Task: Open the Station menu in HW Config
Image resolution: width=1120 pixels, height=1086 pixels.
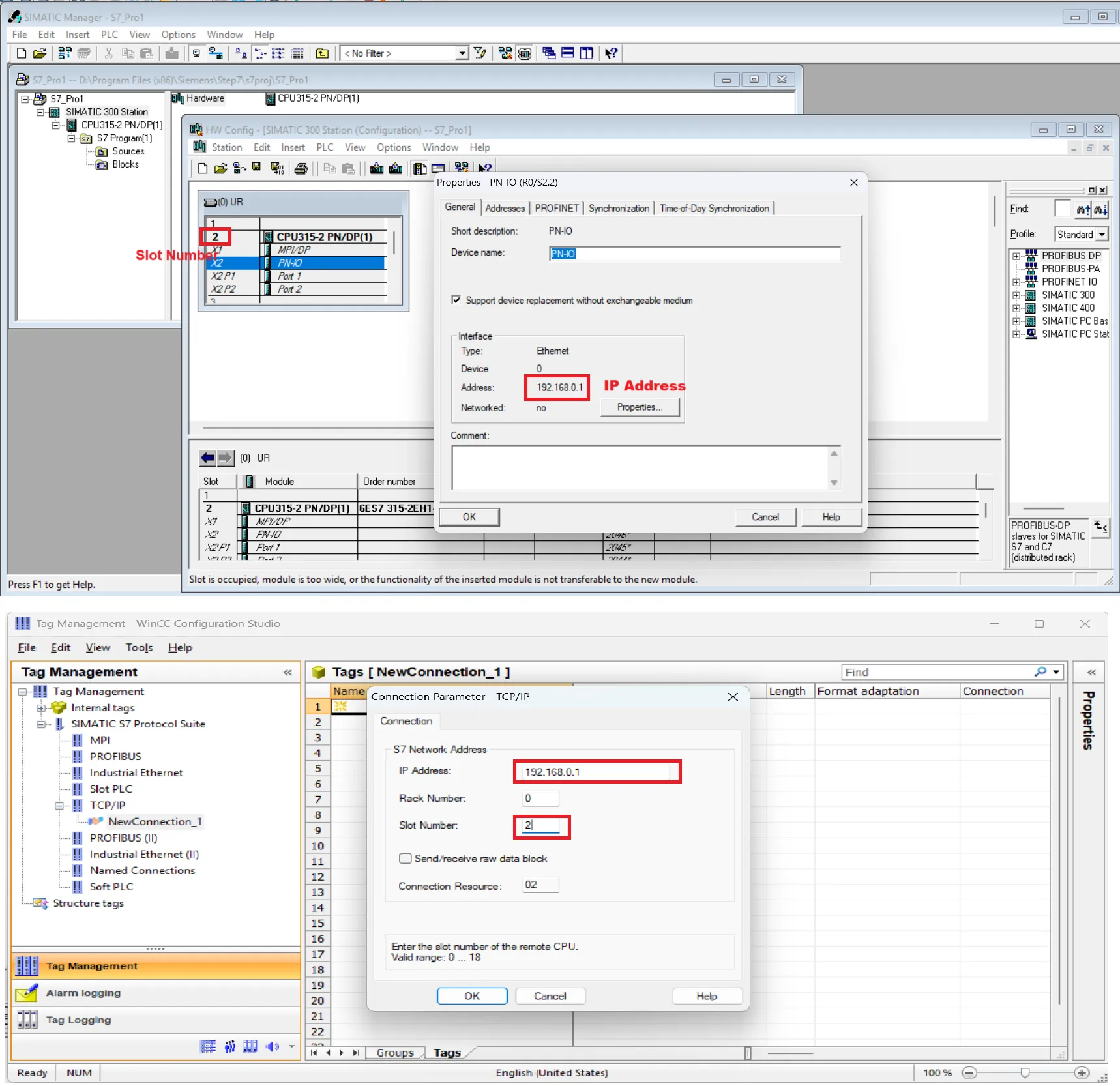Action: click(227, 148)
